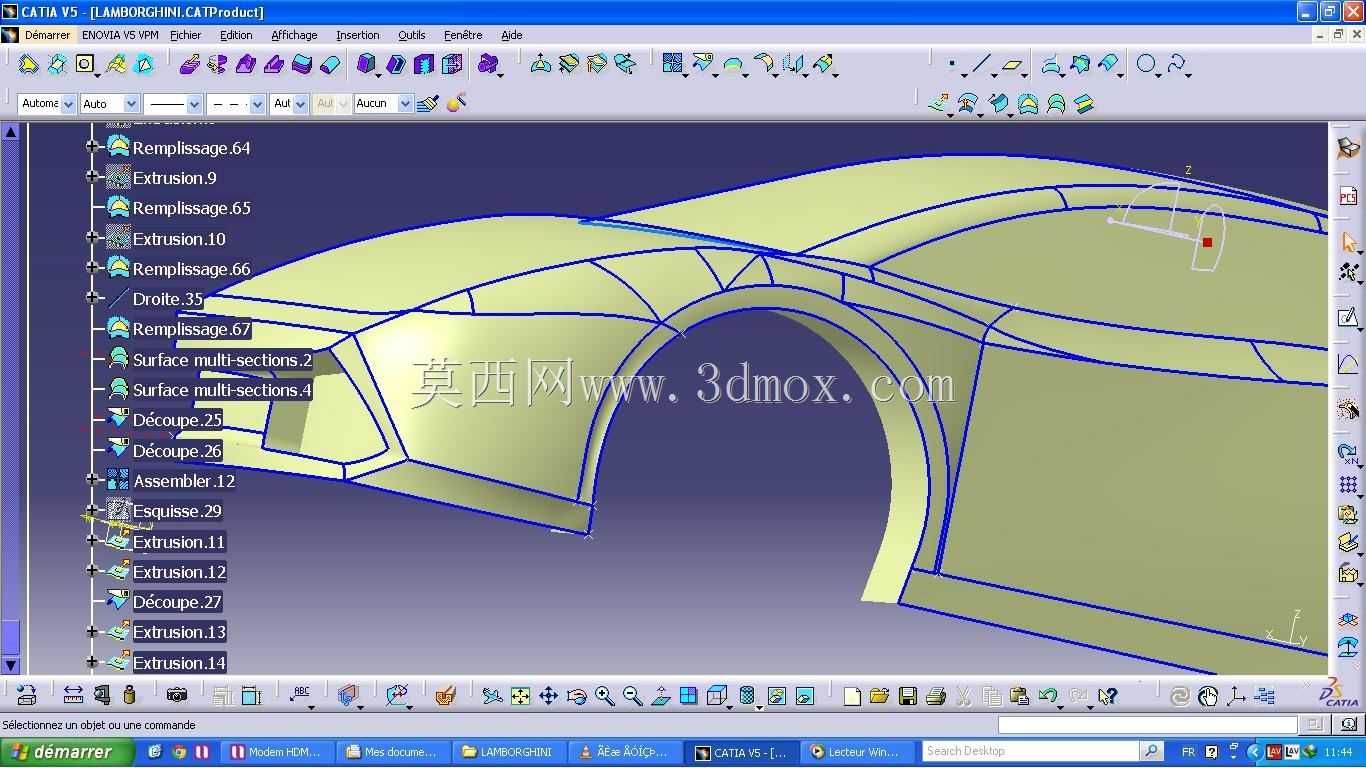
Task: Select Droite.35 in the tree
Action: (x=168, y=299)
